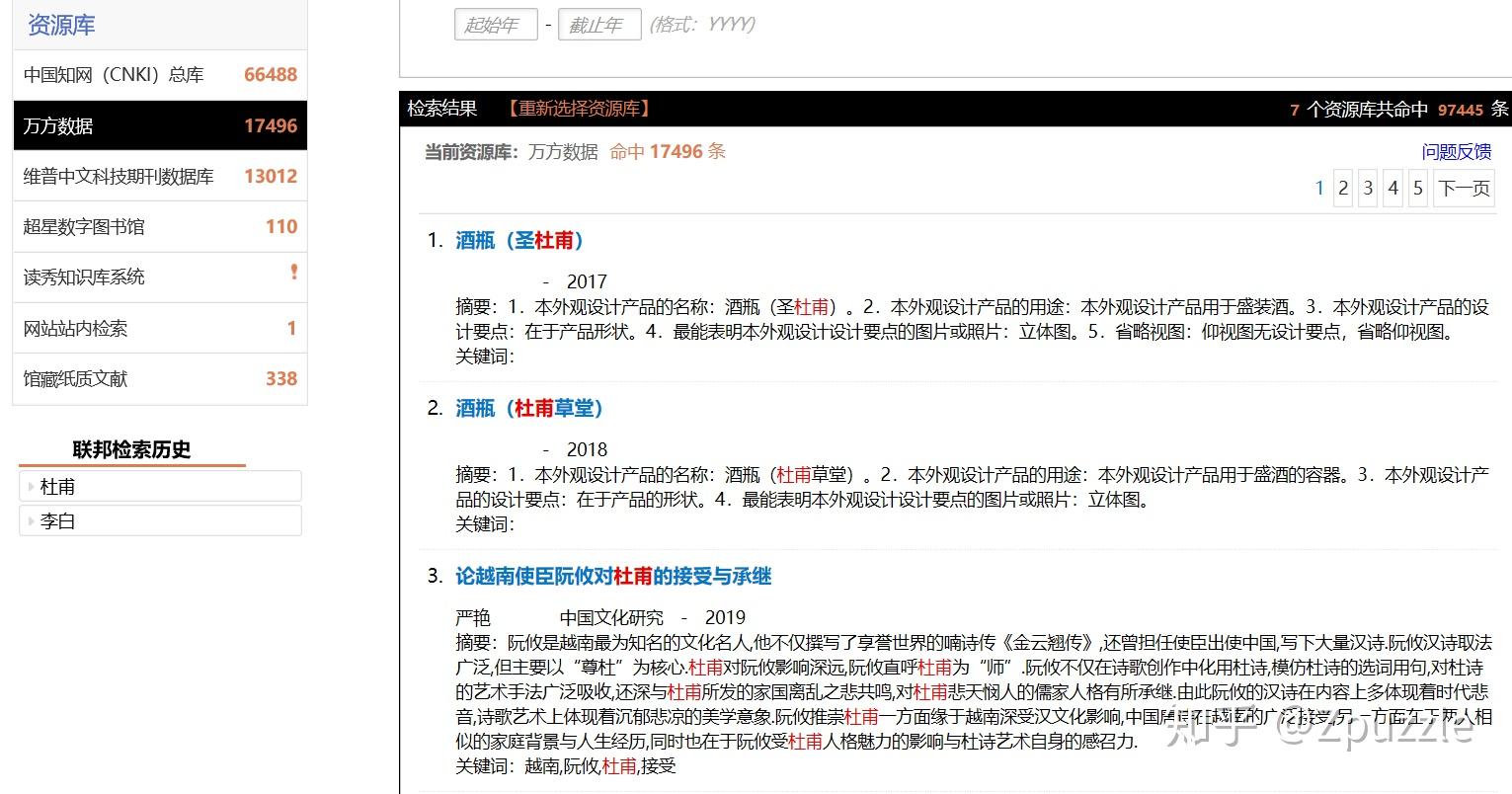Click total hits 97445 text
Image resolution: width=1512 pixels, height=794 pixels.
[1461, 110]
